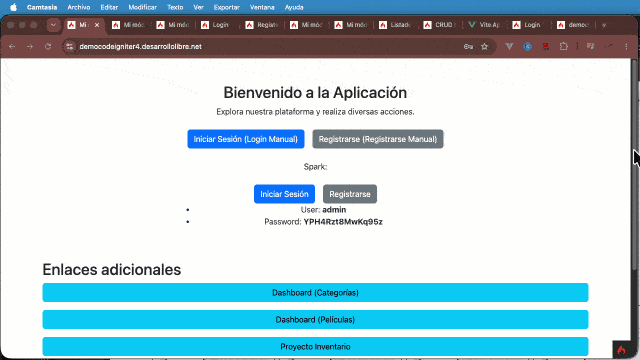Close the active browser tab
640x360 pixels.
pos(97,25)
